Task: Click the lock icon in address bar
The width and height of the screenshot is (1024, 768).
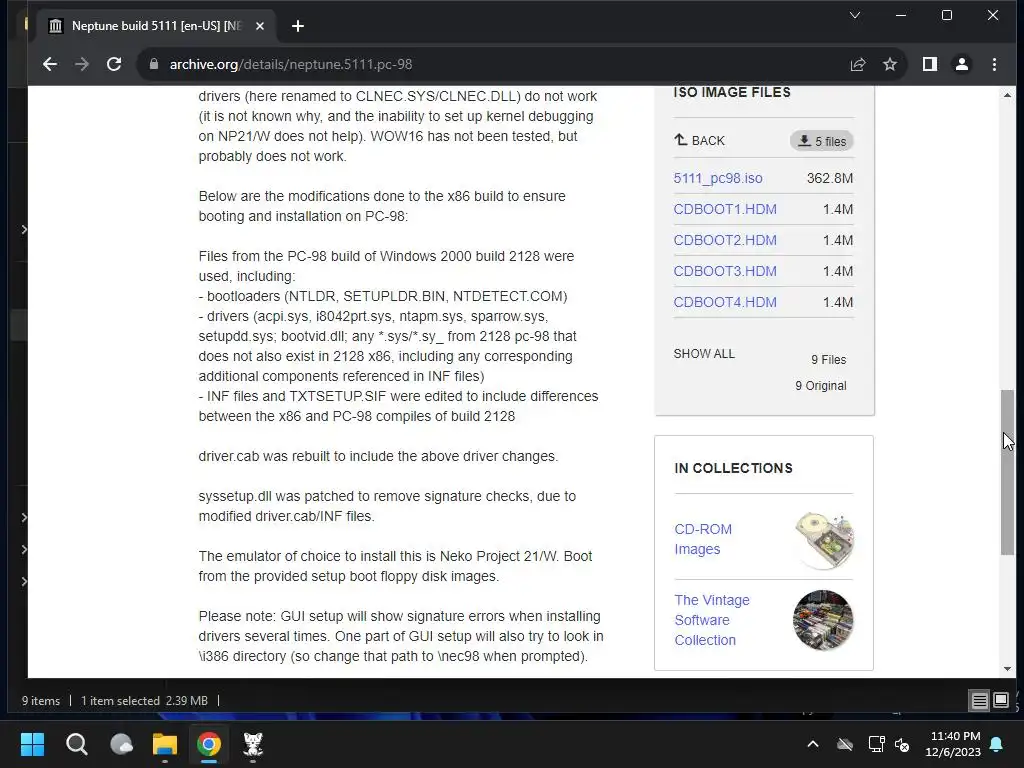Action: pyautogui.click(x=154, y=64)
